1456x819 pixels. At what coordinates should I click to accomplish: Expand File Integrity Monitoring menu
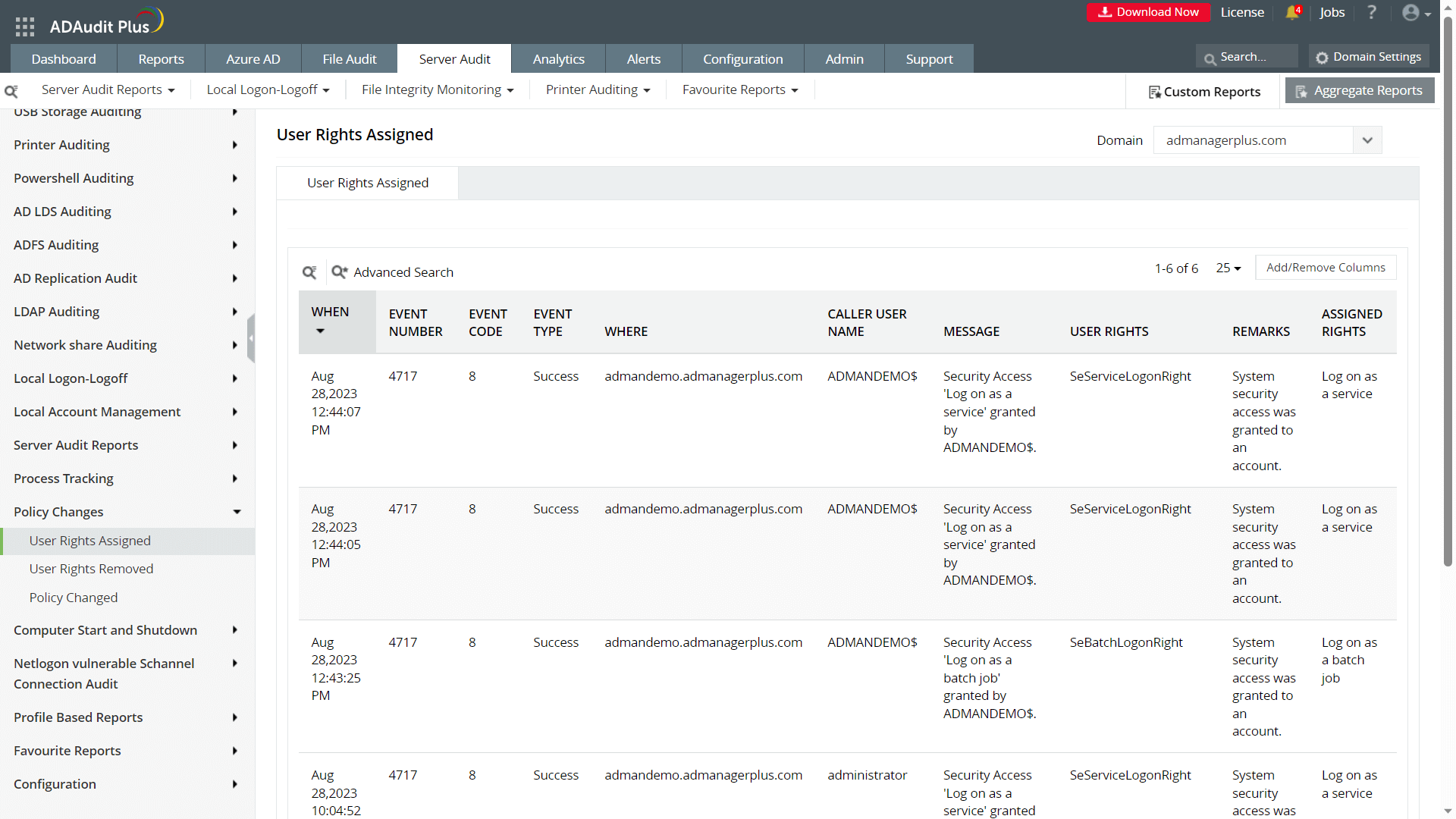[x=438, y=90]
